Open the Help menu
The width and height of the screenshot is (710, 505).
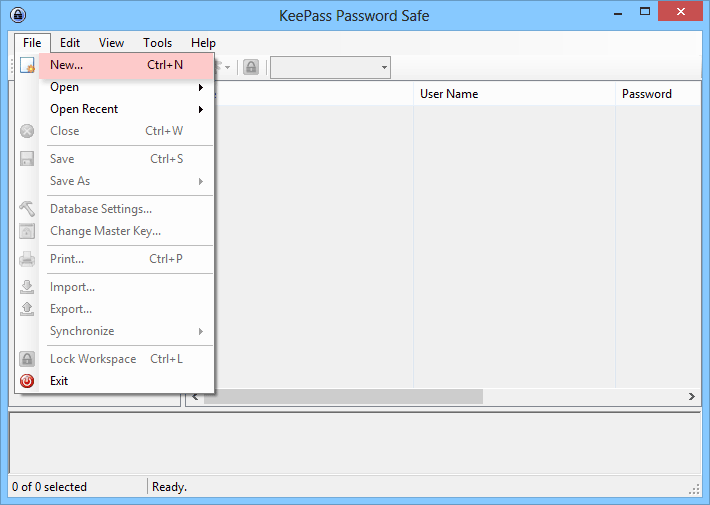(x=203, y=43)
